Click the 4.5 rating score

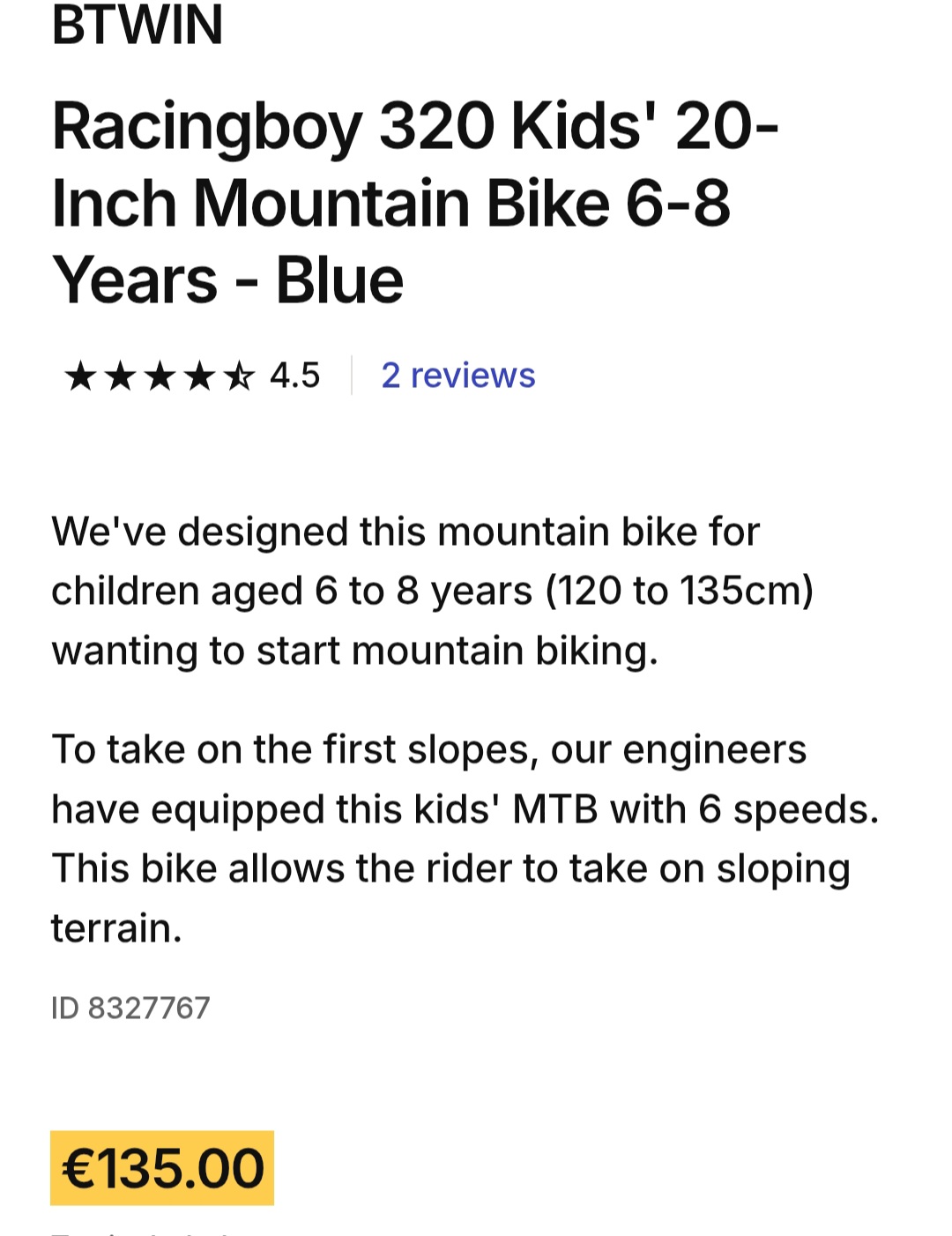tap(294, 376)
